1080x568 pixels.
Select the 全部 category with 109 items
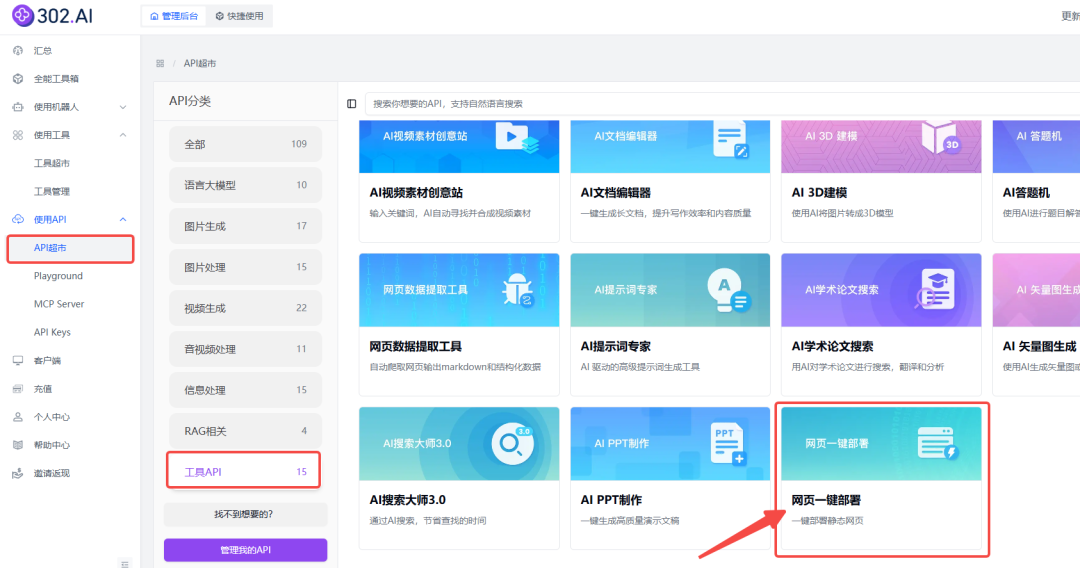coord(245,144)
